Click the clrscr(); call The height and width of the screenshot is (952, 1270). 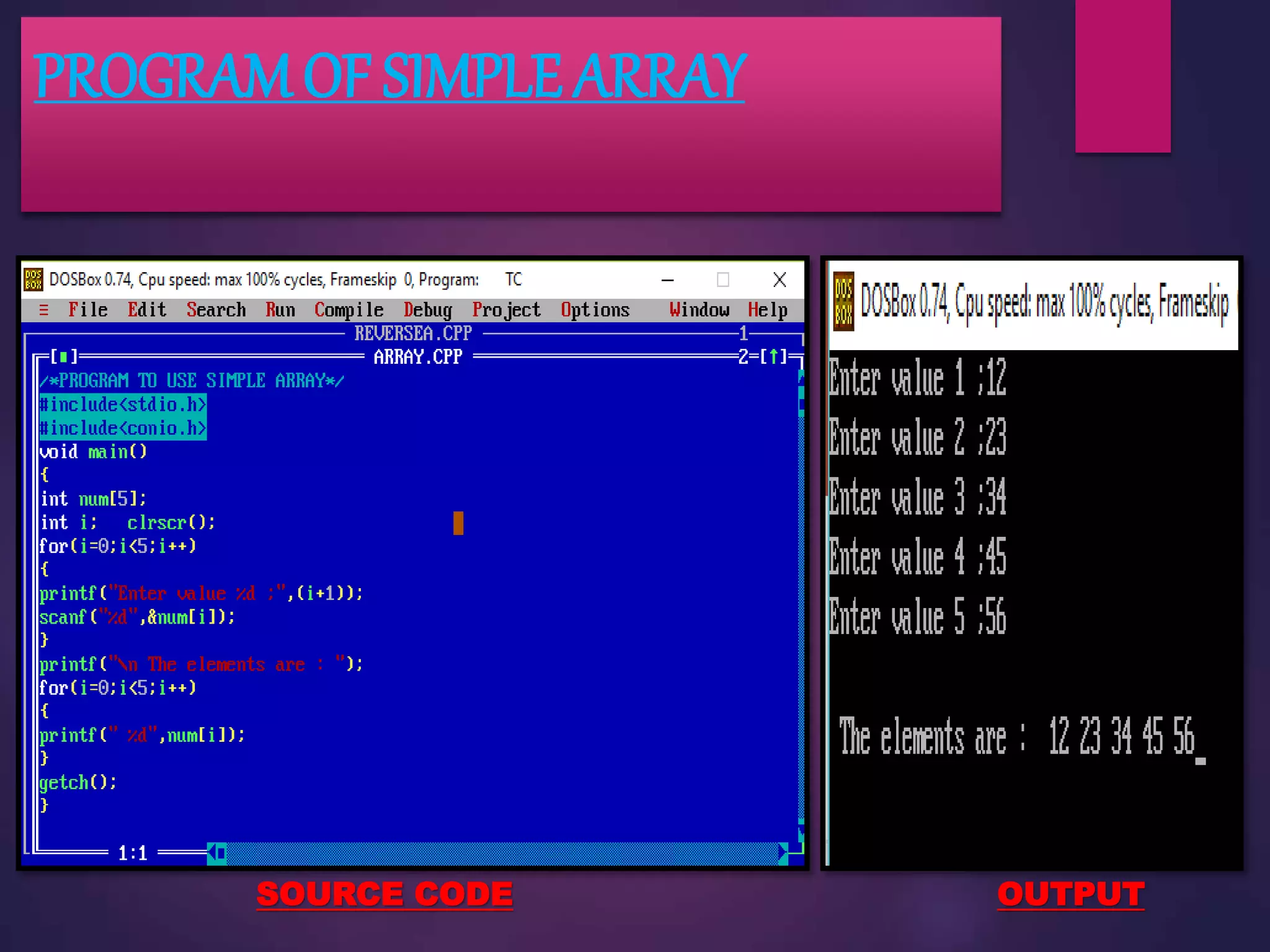171,522
